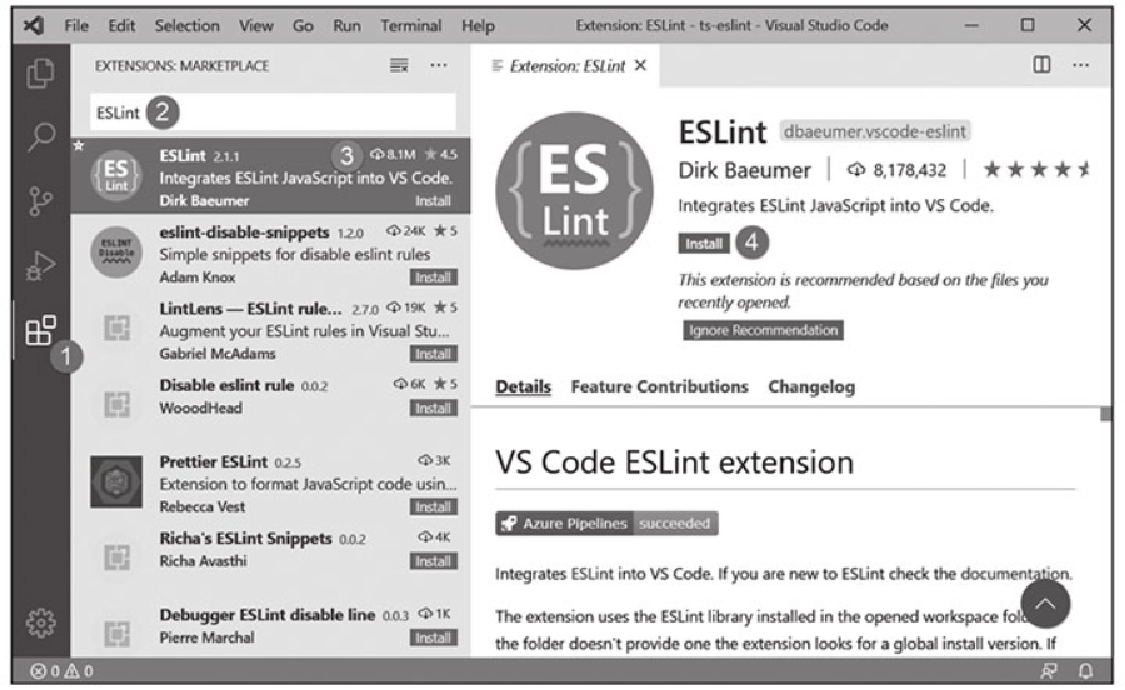Switch to the Details tab
The image size is (1125, 690).
click(523, 387)
